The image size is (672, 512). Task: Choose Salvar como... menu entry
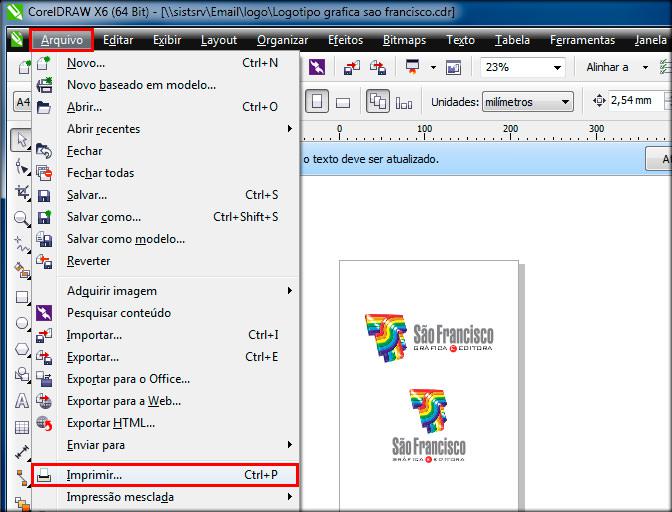[165, 217]
